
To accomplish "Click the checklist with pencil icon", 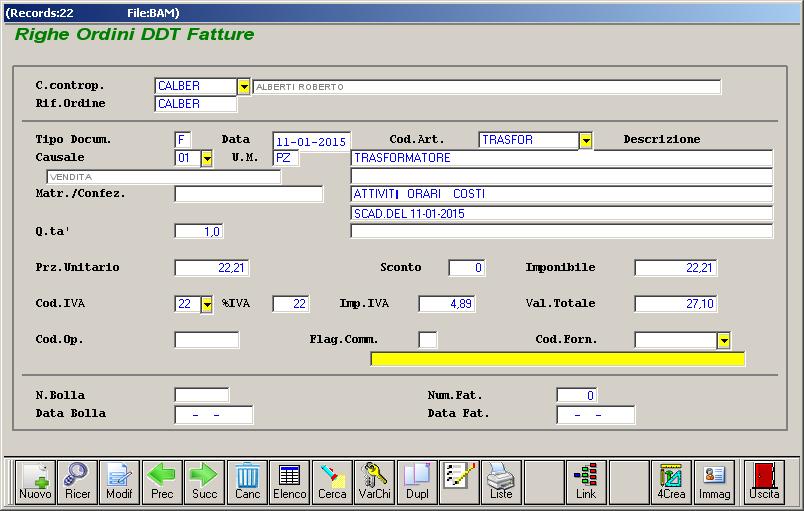I will [x=459, y=482].
